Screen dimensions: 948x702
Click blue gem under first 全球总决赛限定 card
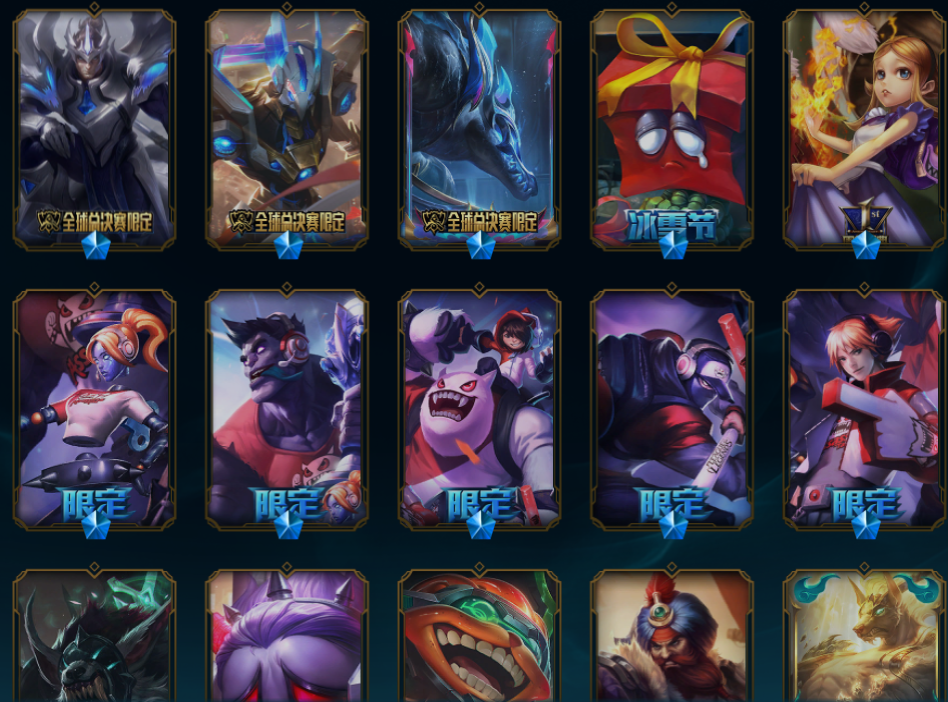[x=96, y=245]
